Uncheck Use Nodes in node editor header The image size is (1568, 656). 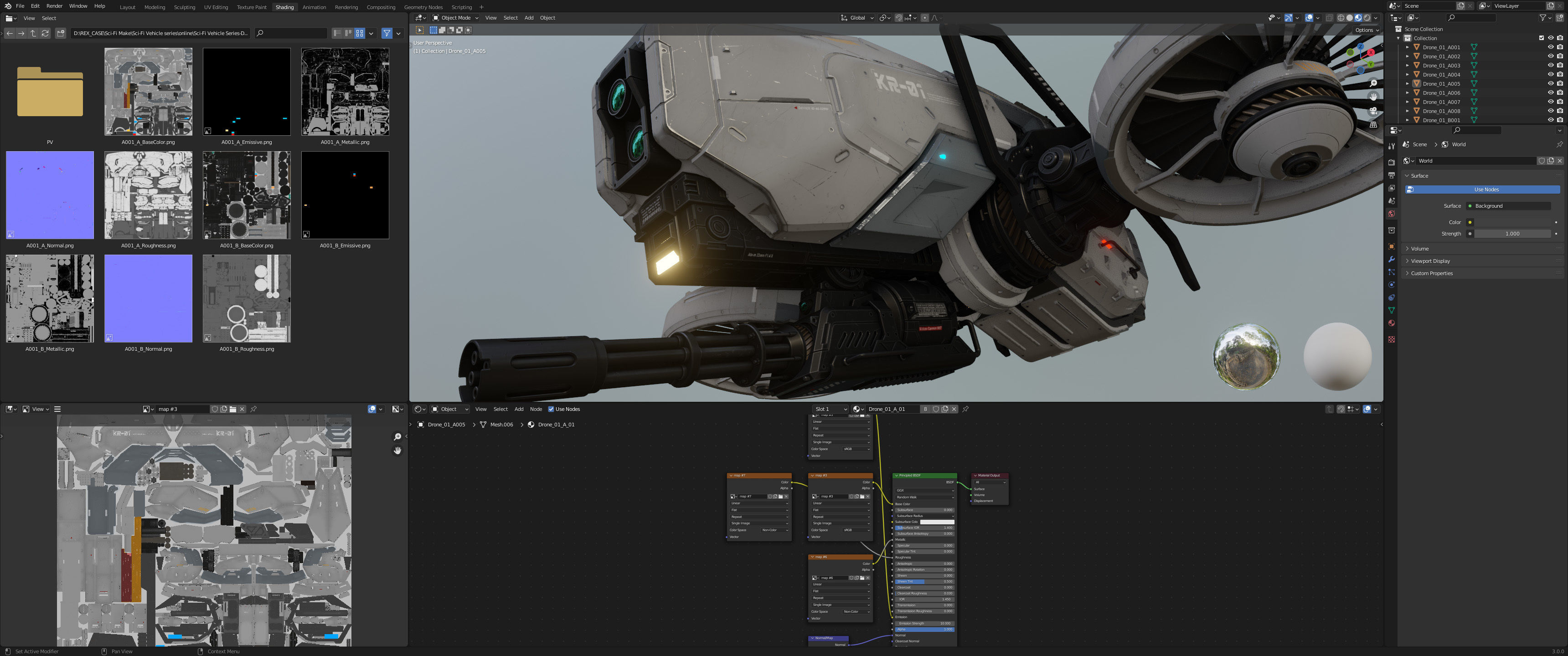click(x=551, y=409)
